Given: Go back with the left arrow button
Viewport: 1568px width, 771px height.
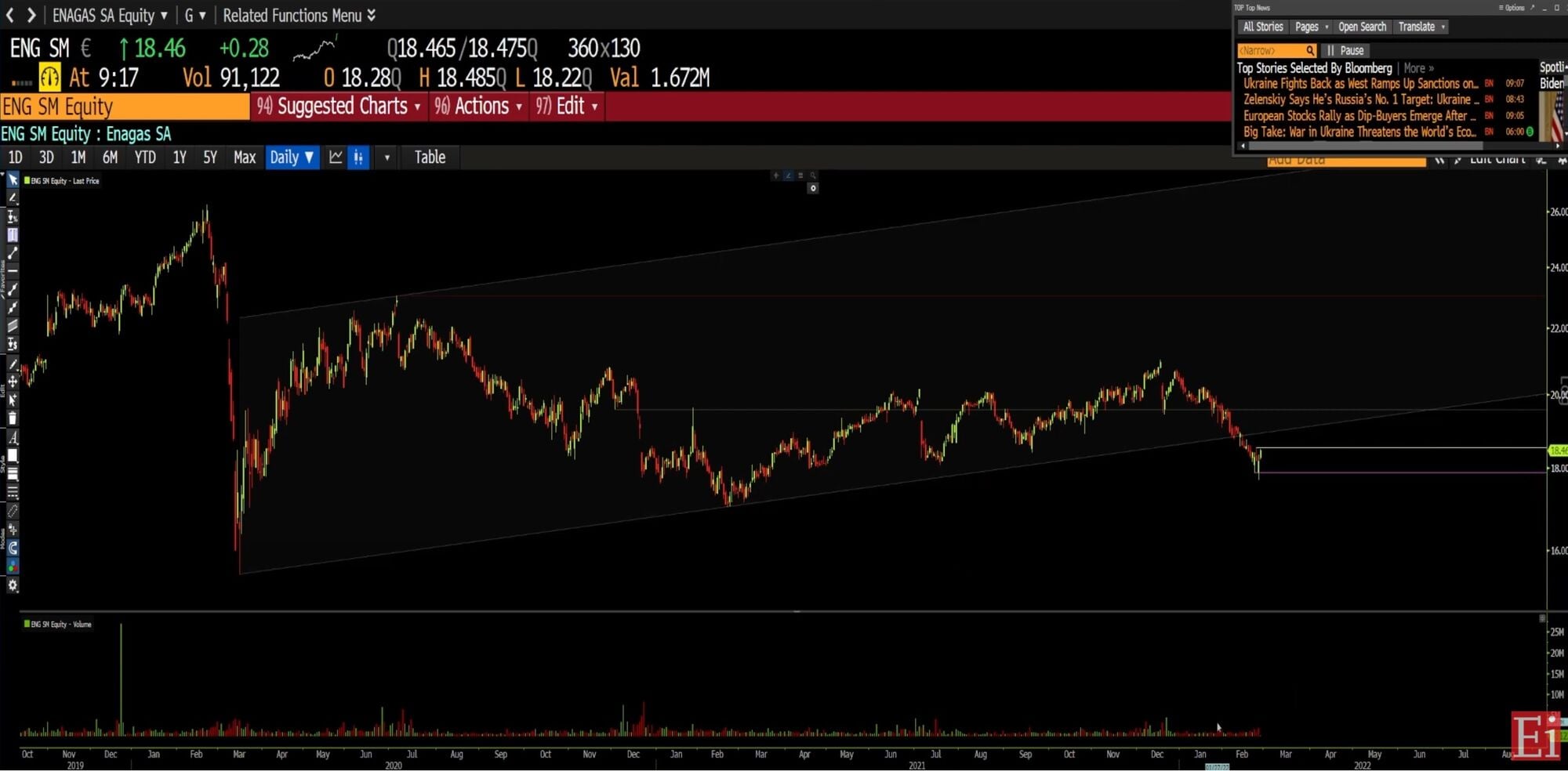Looking at the screenshot, I should pos(10,15).
